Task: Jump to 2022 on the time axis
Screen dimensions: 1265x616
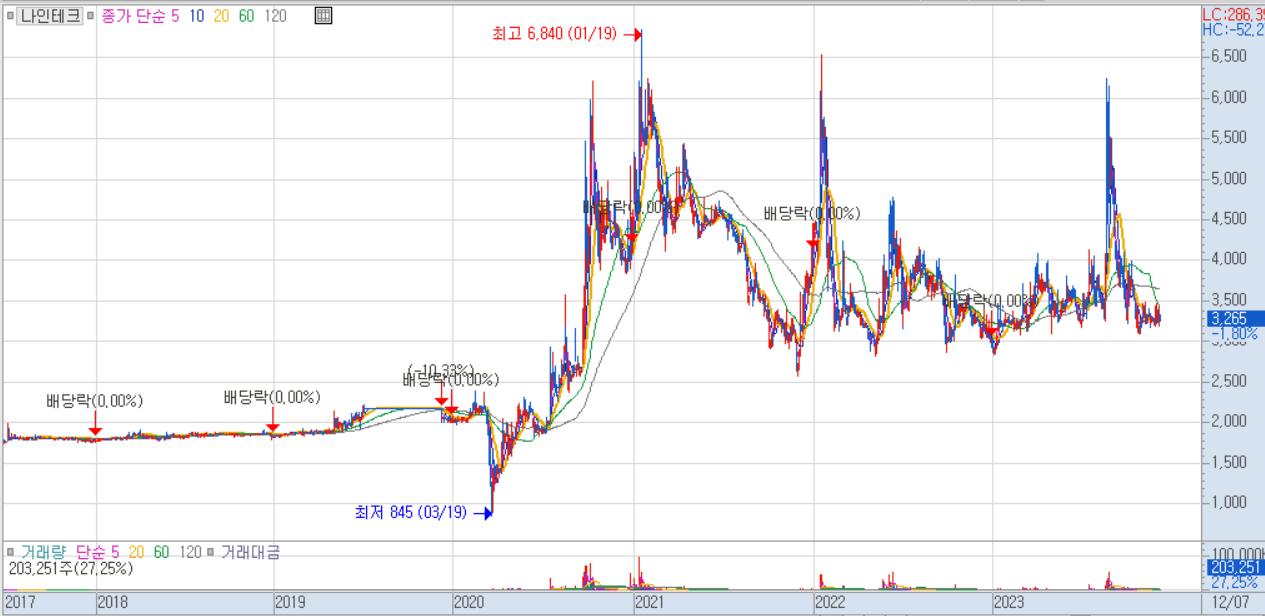Action: click(830, 603)
